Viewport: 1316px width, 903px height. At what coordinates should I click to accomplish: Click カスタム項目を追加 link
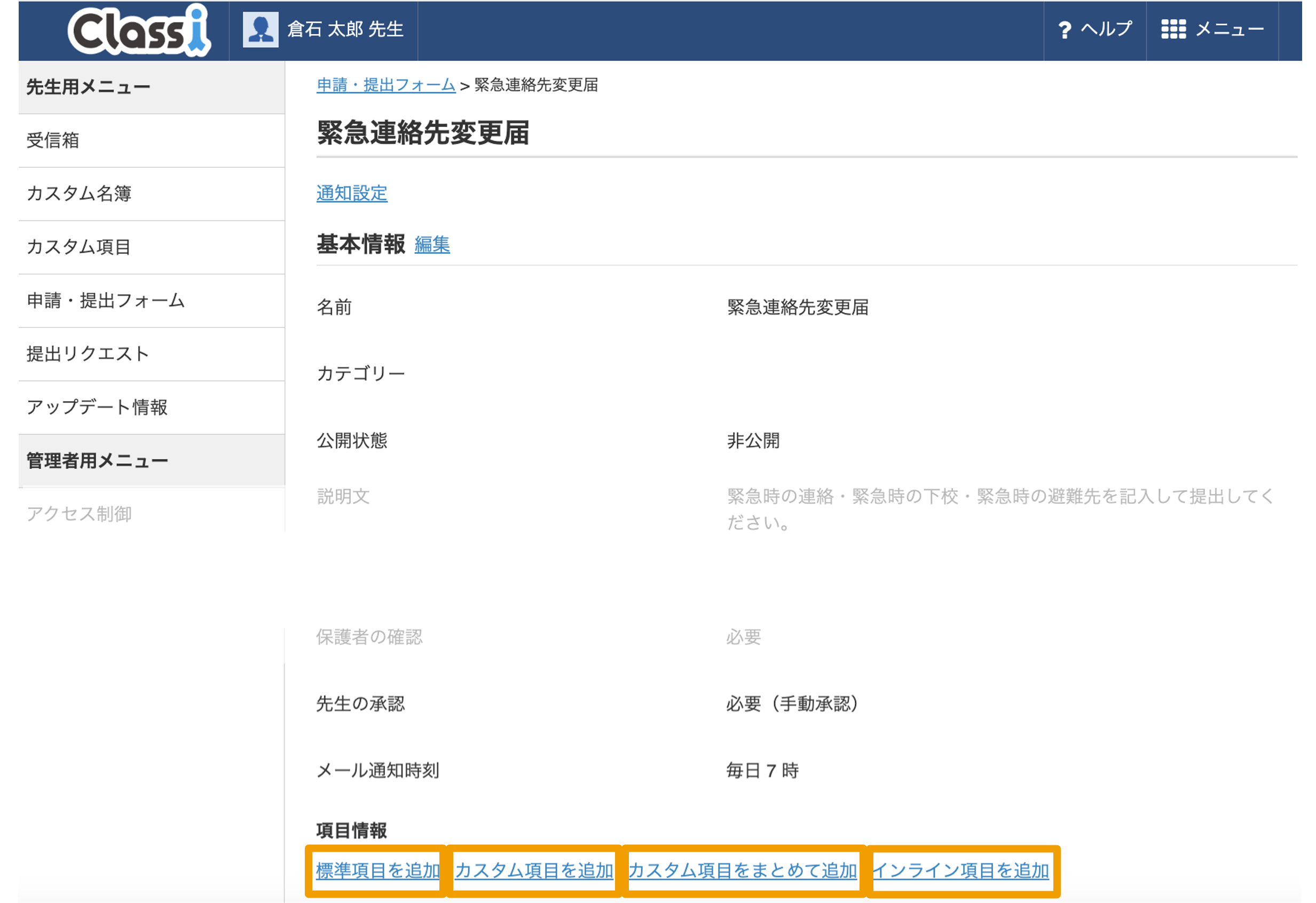coord(534,870)
